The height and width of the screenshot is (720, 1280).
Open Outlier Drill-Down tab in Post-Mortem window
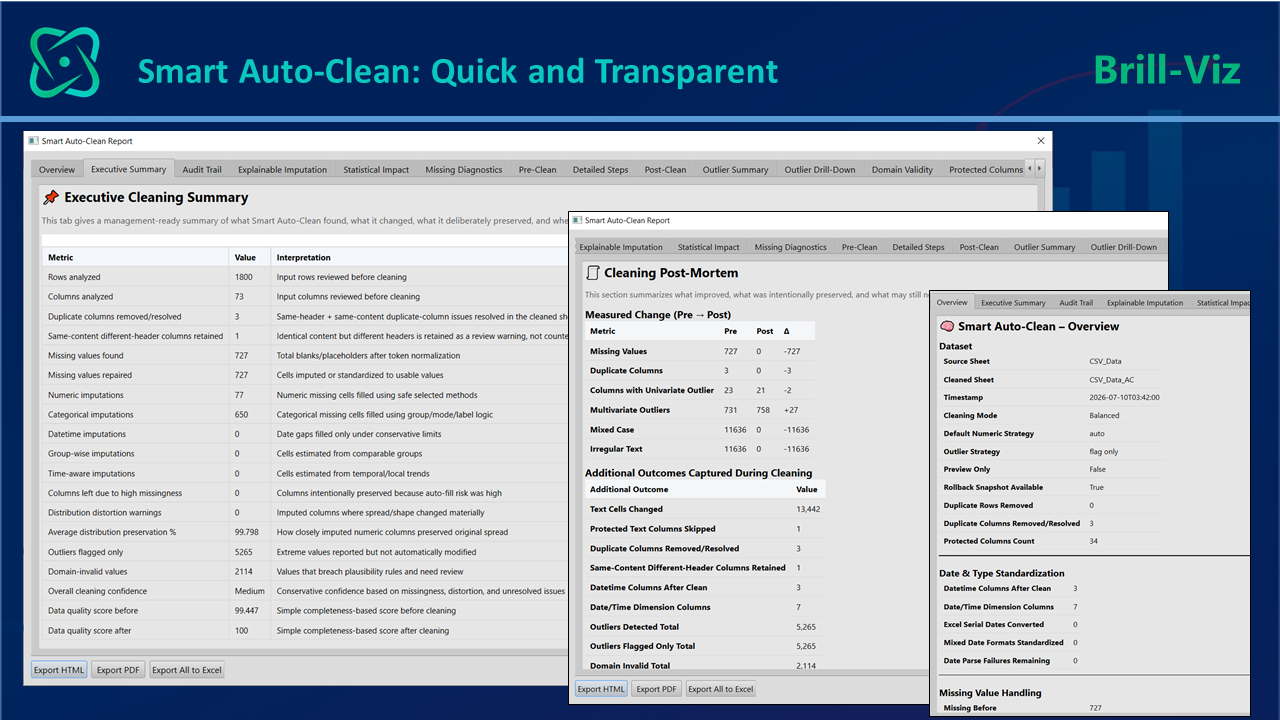1123,247
